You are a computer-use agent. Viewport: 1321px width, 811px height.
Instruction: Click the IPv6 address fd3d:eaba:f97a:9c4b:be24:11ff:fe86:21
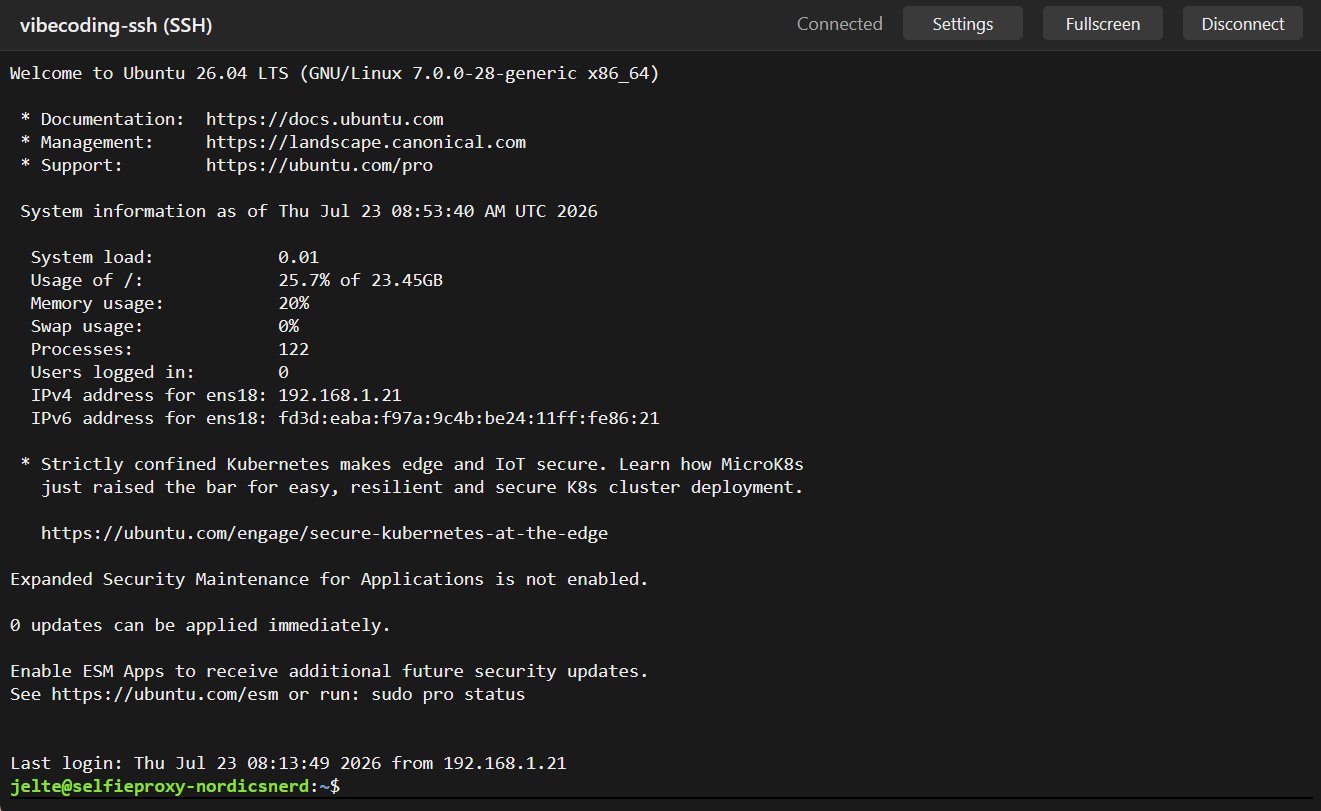(468, 418)
